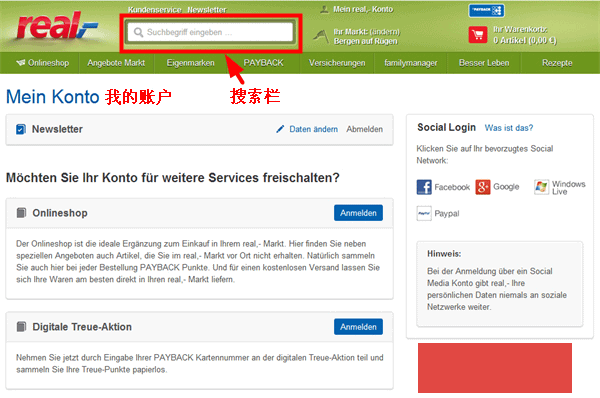Image resolution: width=600 pixels, height=398 pixels.
Task: Click the Kundenservice link
Action: tap(155, 10)
